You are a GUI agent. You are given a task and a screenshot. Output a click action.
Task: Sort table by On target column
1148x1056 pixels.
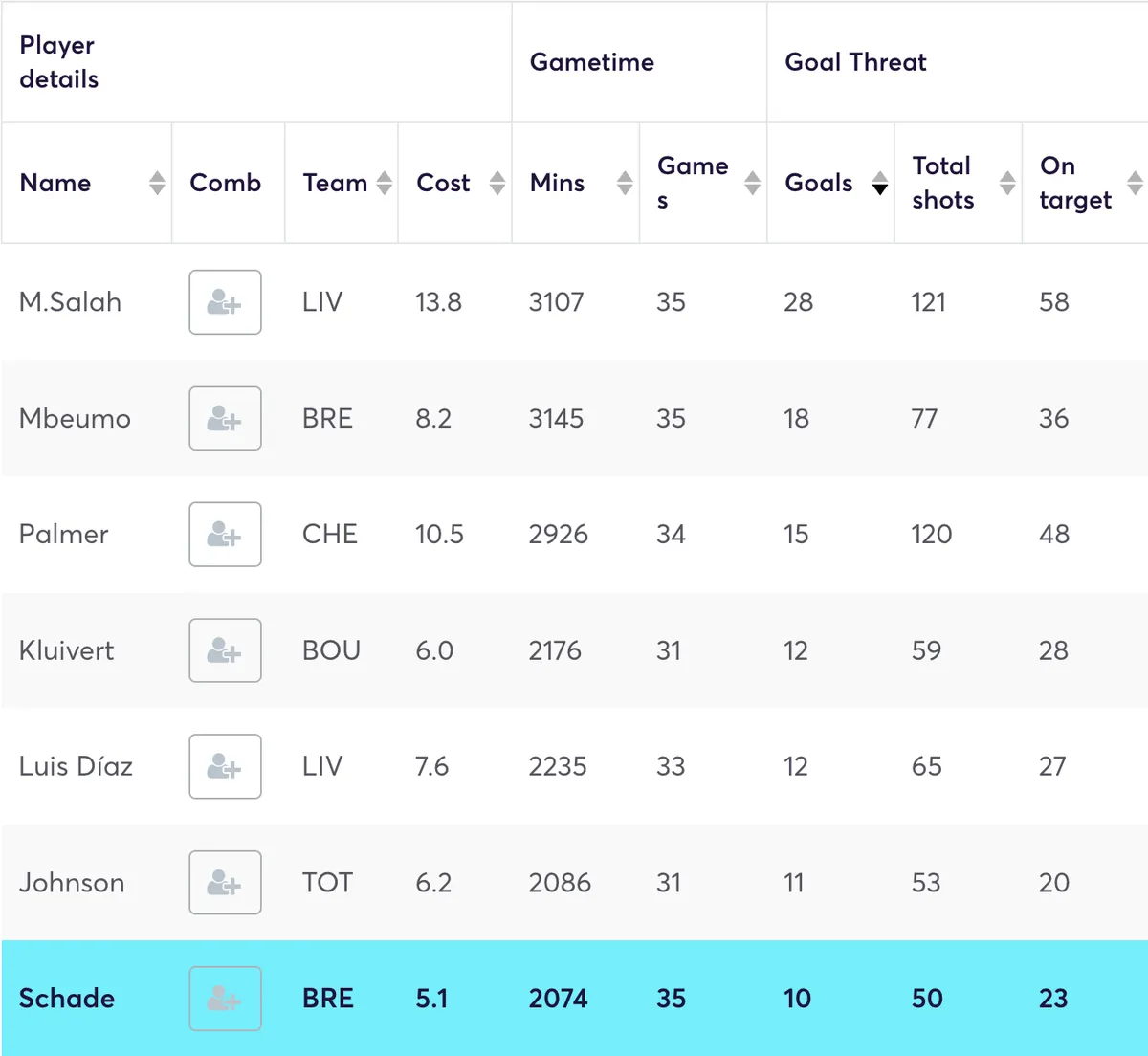(x=1136, y=183)
